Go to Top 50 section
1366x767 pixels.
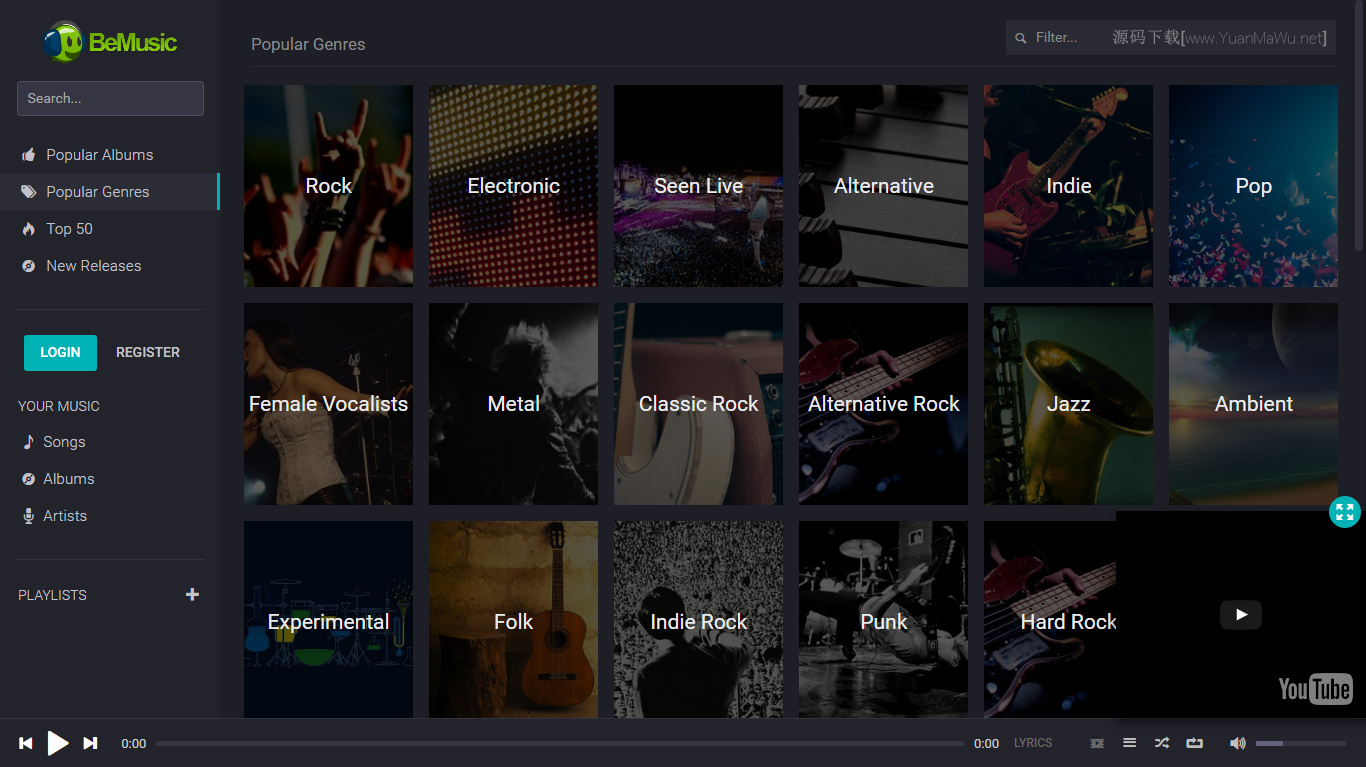click(x=69, y=229)
